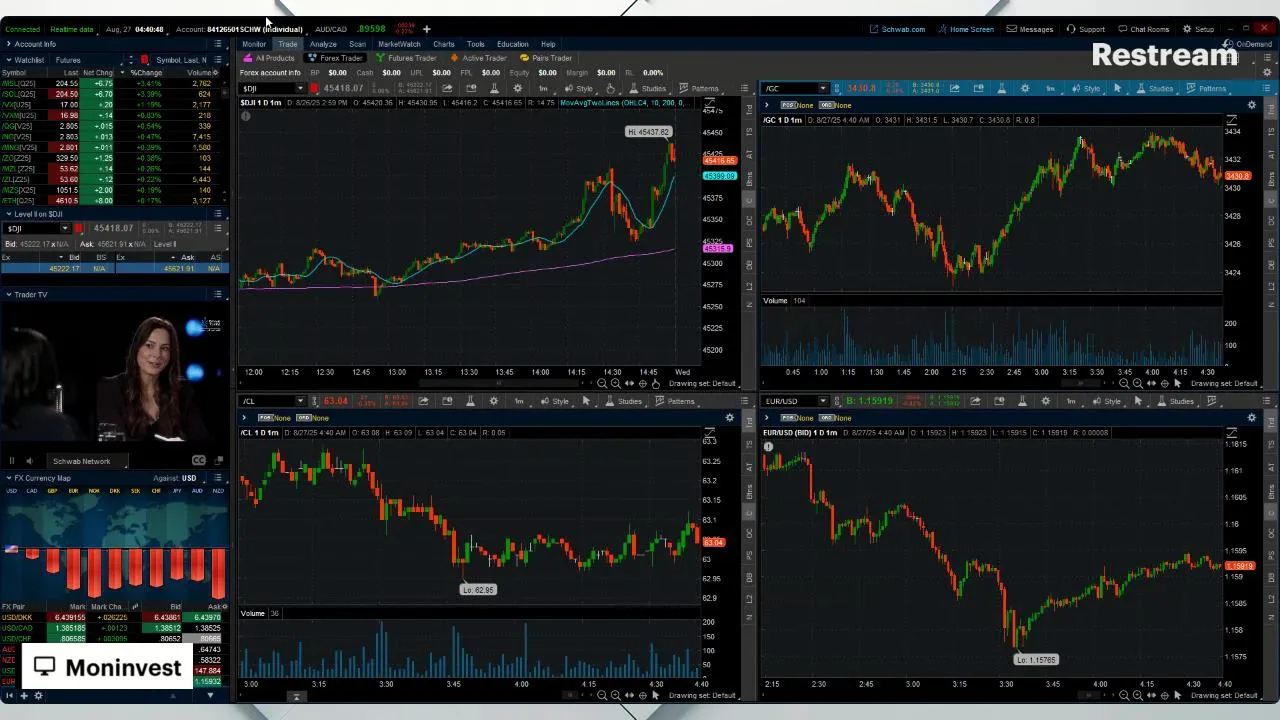This screenshot has width=1280, height=720.
Task: Open the Futures watchlist dropdown
Action: point(87,60)
